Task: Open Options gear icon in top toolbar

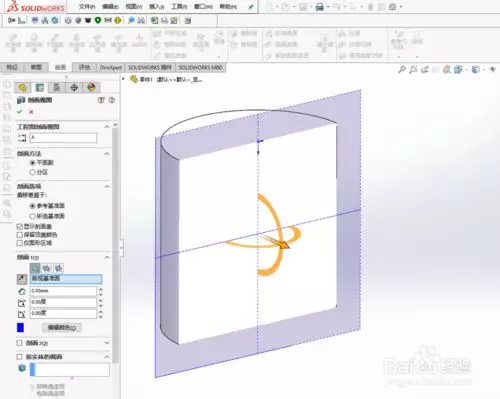Action: [393, 7]
